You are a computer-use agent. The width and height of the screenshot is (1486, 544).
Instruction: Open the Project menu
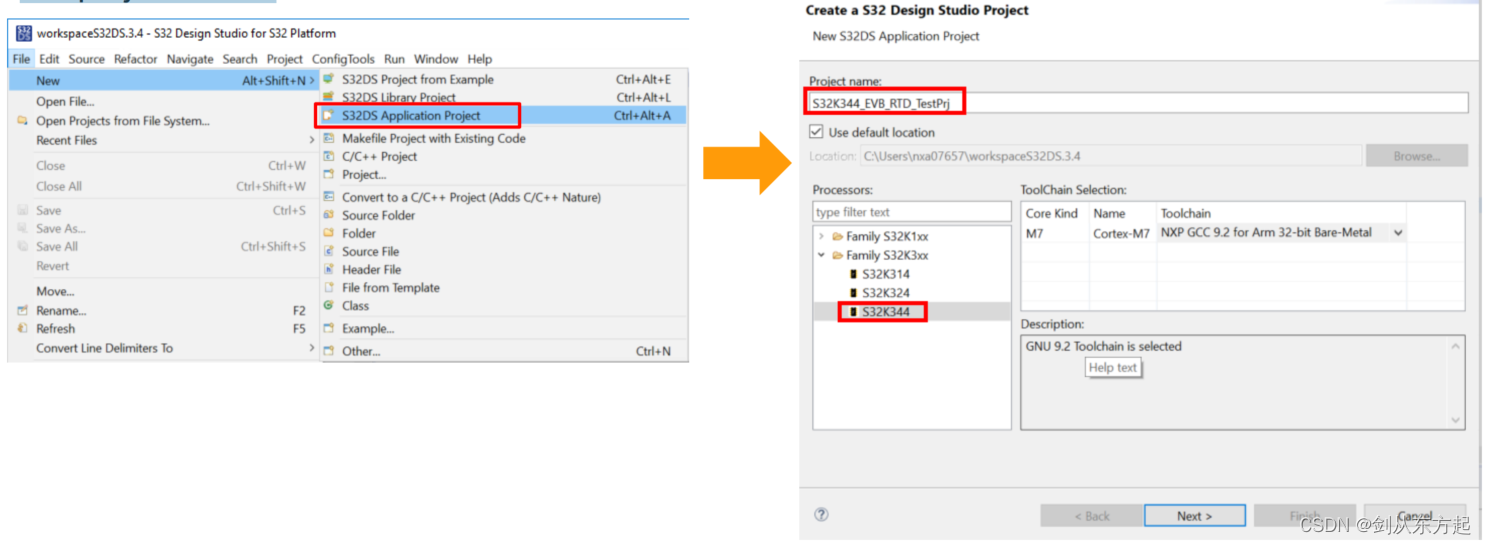coord(285,59)
